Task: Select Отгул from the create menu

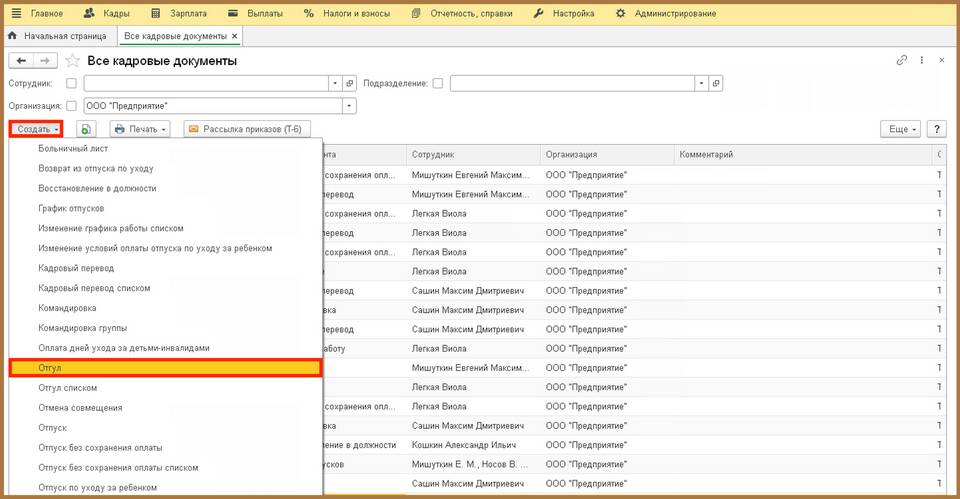Action: pyautogui.click(x=165, y=368)
